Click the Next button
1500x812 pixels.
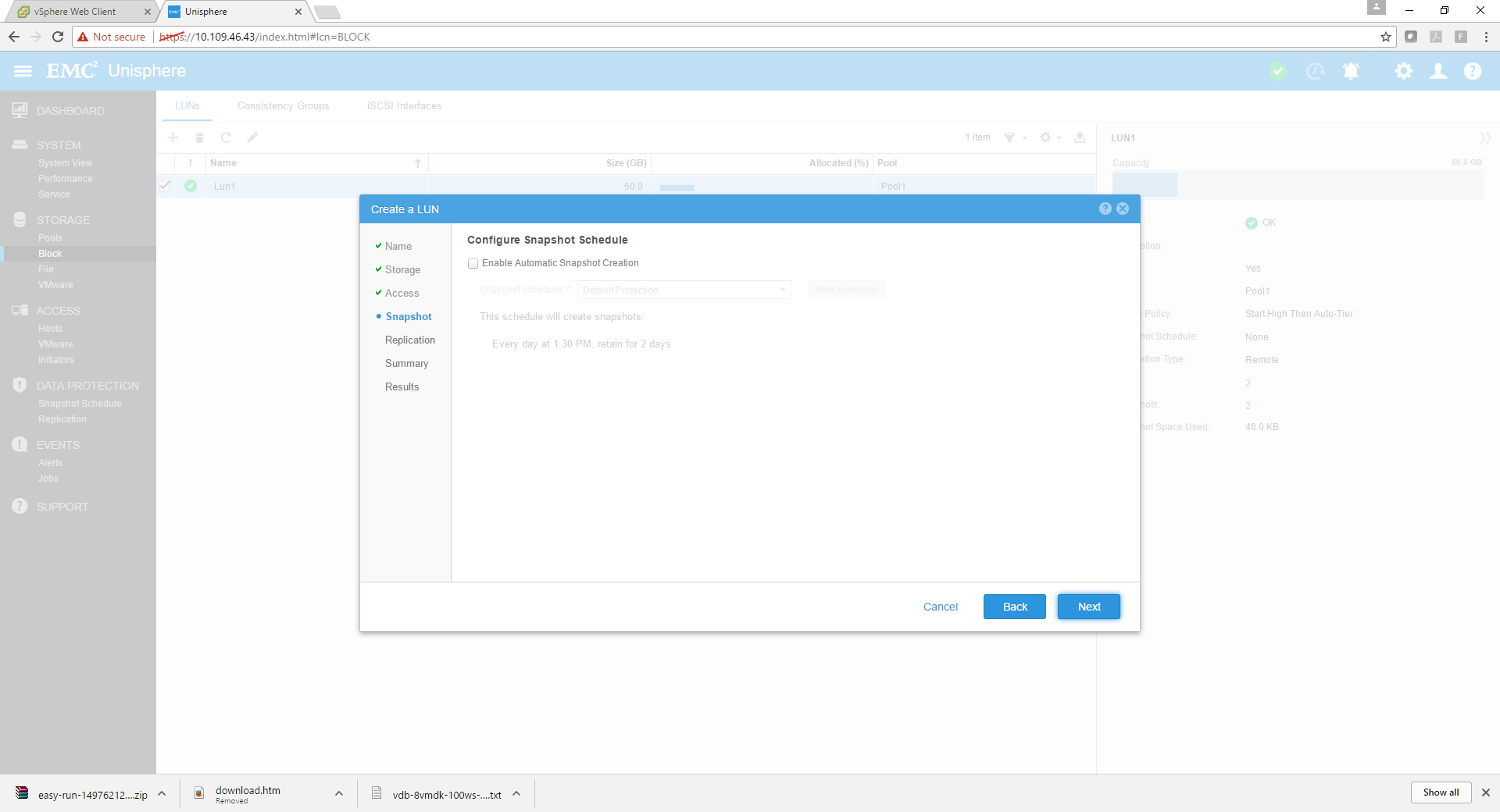1088,607
